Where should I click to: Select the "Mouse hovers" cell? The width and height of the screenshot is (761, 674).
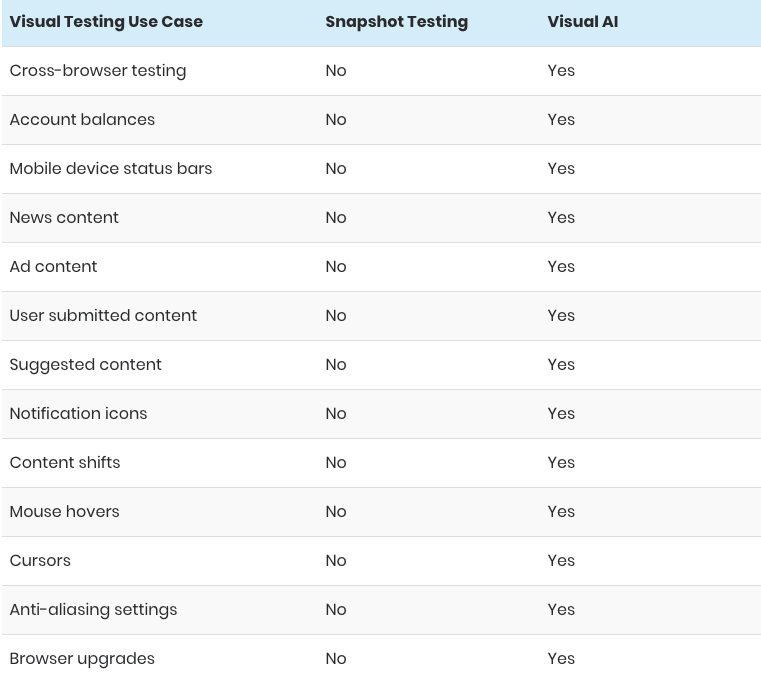[x=64, y=511]
